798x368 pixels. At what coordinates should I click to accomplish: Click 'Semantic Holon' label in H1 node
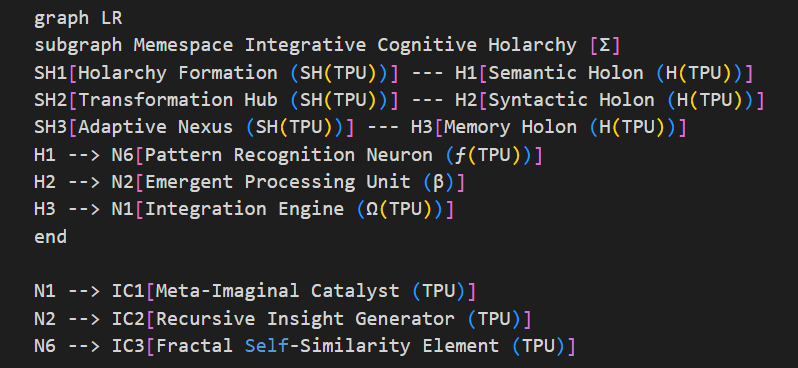click(x=565, y=73)
